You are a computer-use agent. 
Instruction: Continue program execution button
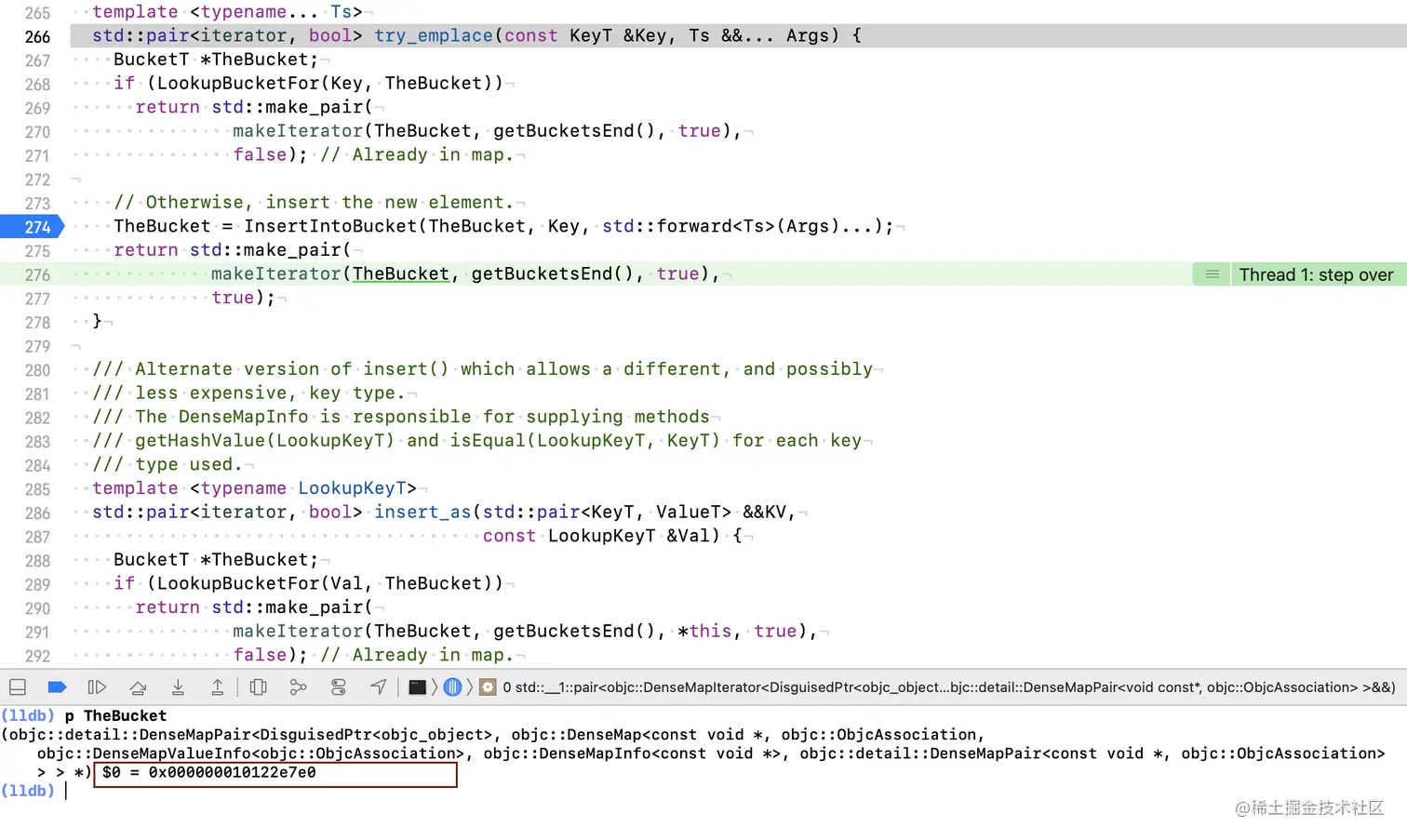click(97, 687)
